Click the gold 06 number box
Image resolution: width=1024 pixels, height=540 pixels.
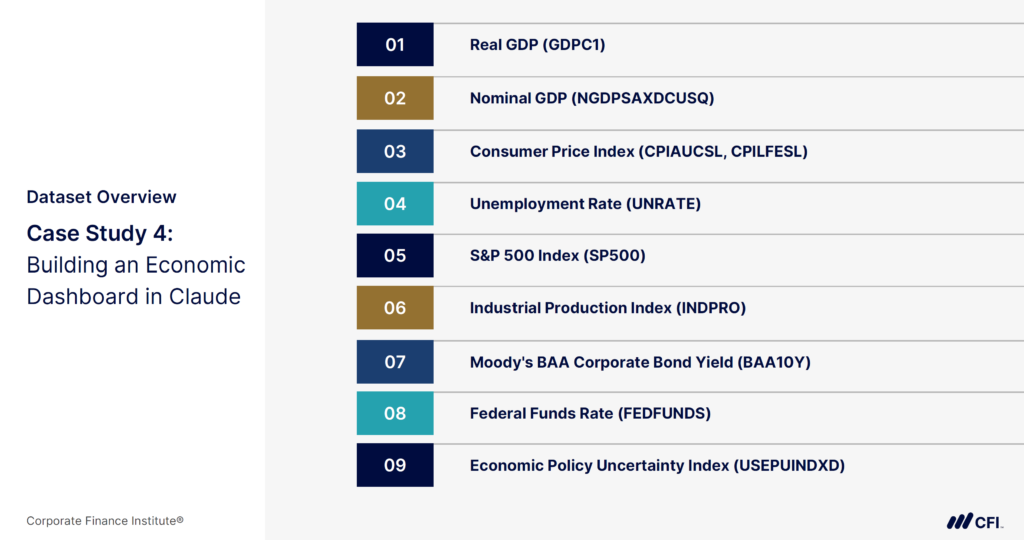(x=395, y=308)
